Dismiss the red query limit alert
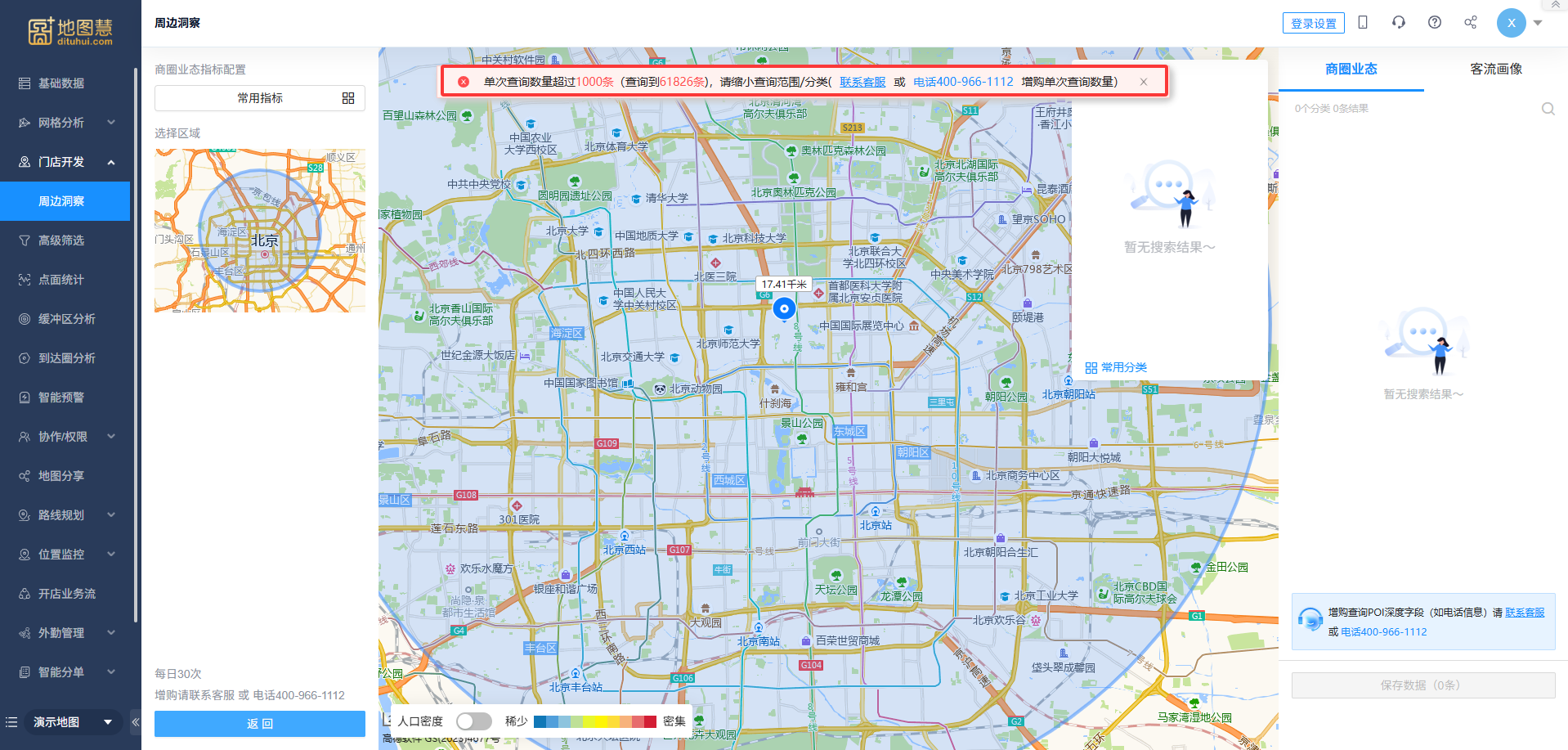 point(1144,82)
